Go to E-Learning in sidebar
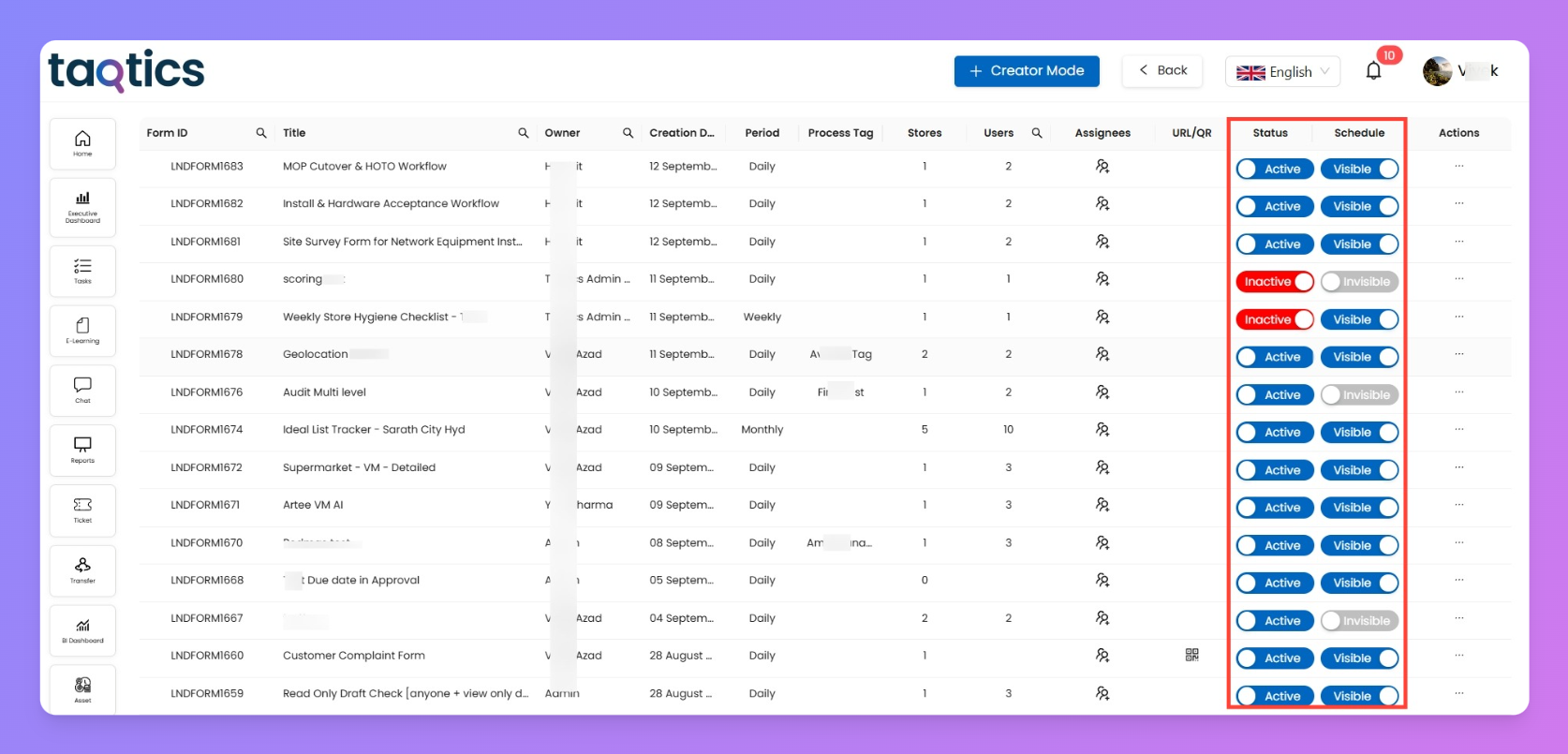The width and height of the screenshot is (1568, 754). click(82, 331)
